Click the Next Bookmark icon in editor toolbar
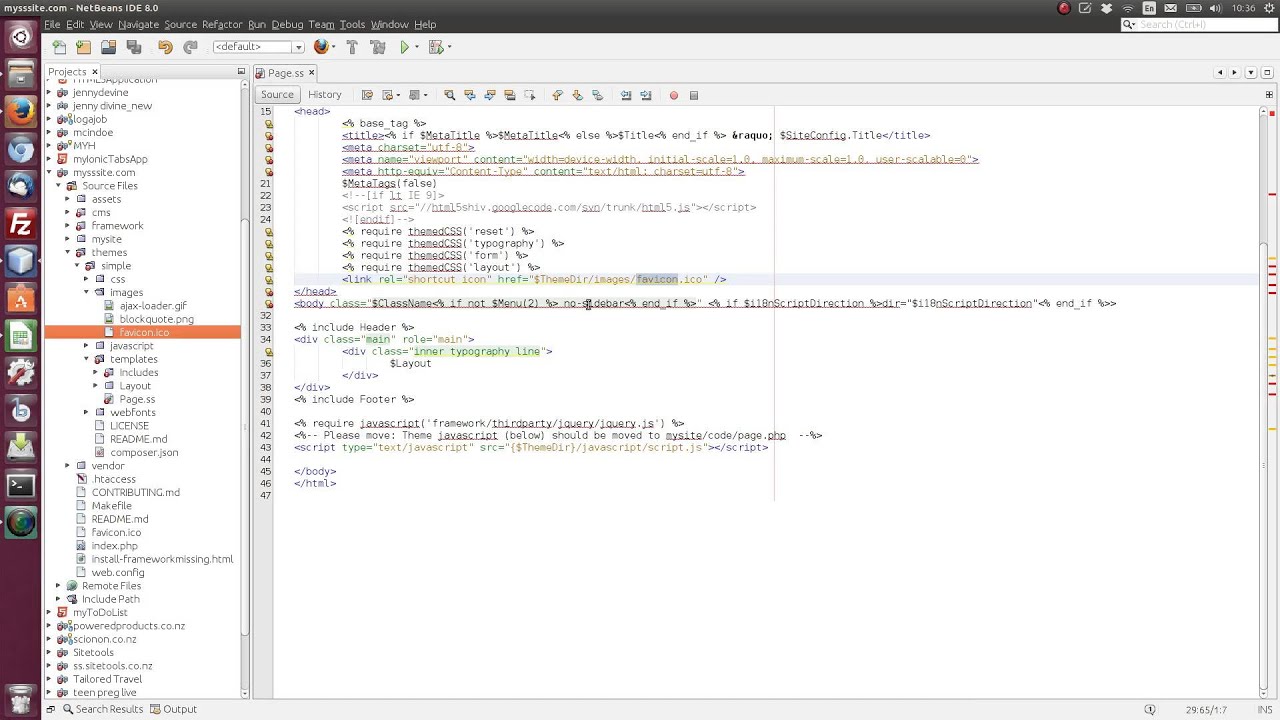The image size is (1280, 720). (x=577, y=95)
